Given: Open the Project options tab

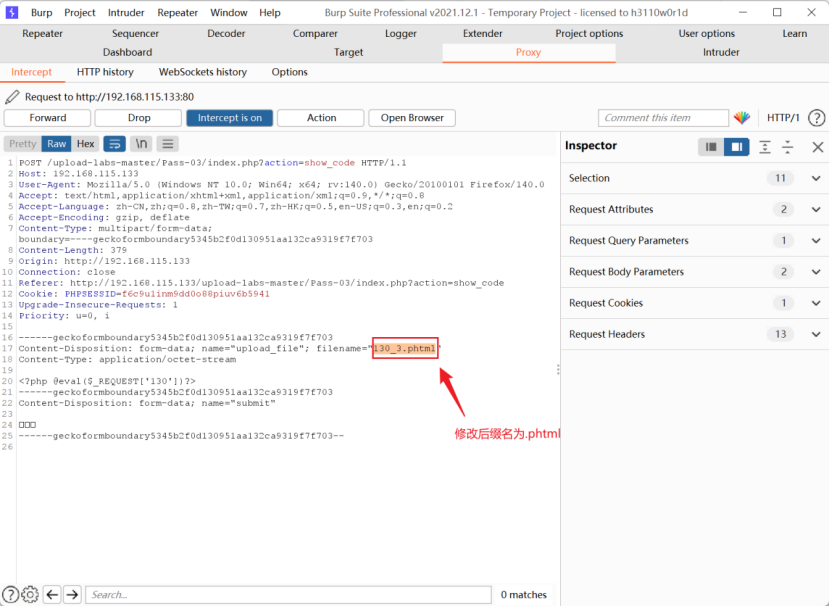Looking at the screenshot, I should click(589, 33).
